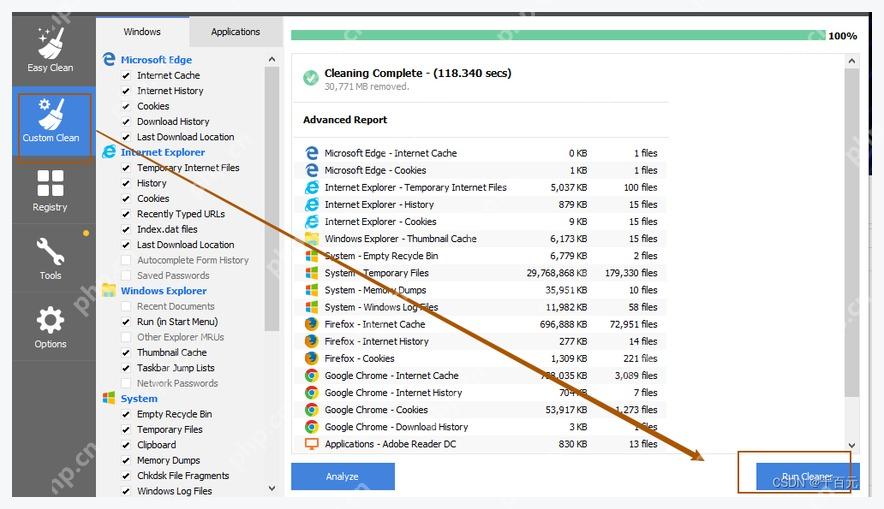Image resolution: width=884 pixels, height=509 pixels.
Task: Click the 100% cleaning progress bar
Action: pos(558,35)
